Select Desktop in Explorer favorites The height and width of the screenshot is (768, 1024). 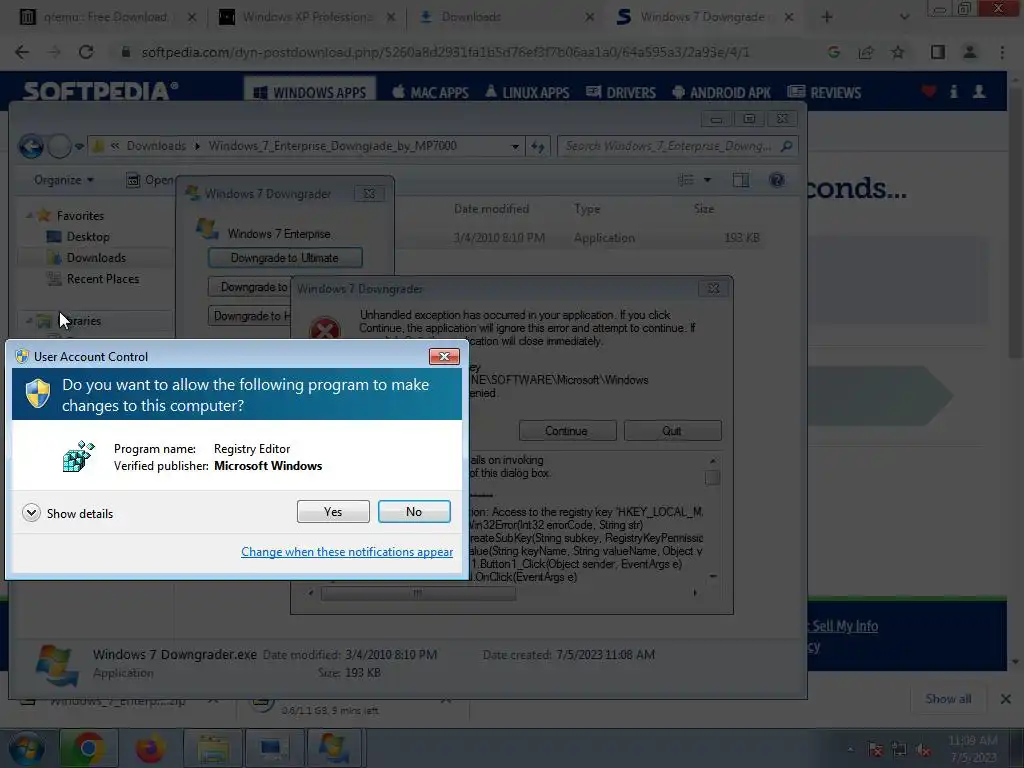pyautogui.click(x=88, y=236)
